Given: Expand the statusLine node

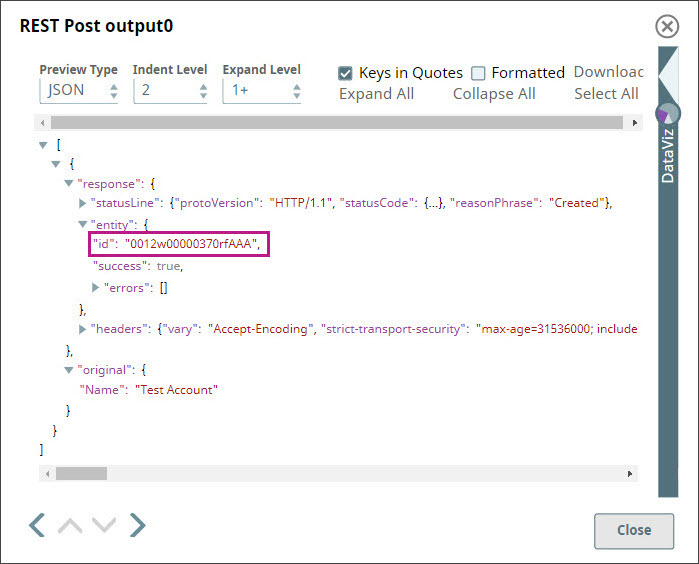Looking at the screenshot, I should (x=83, y=203).
